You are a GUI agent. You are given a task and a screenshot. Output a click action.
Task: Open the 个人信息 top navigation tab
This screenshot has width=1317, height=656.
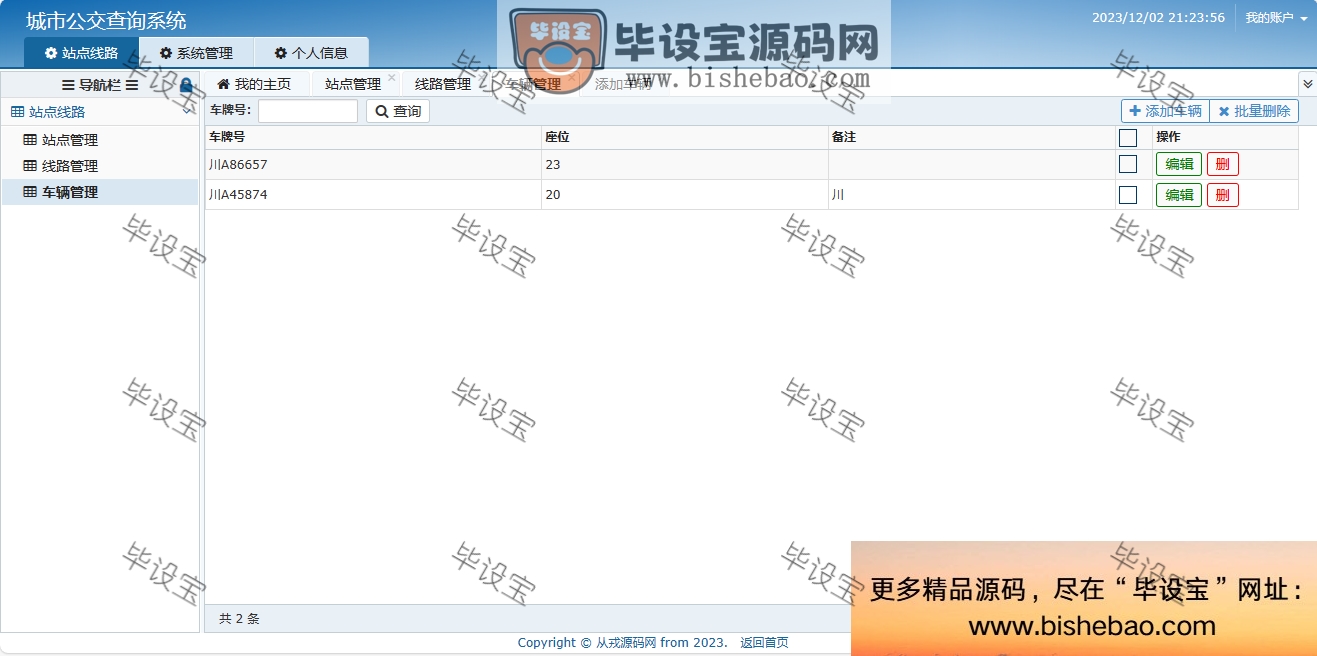coord(312,53)
